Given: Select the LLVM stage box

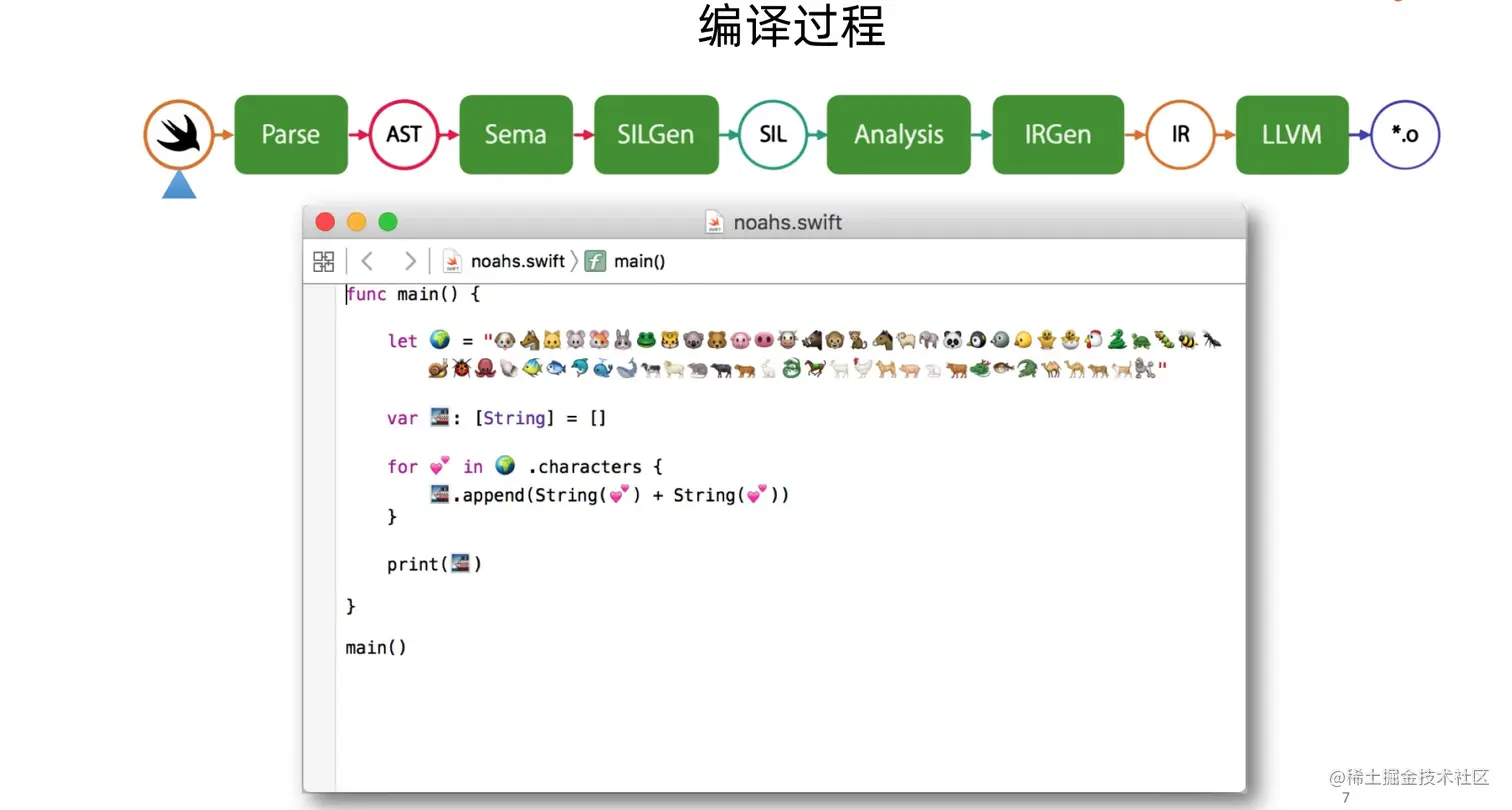Looking at the screenshot, I should click(x=1292, y=134).
